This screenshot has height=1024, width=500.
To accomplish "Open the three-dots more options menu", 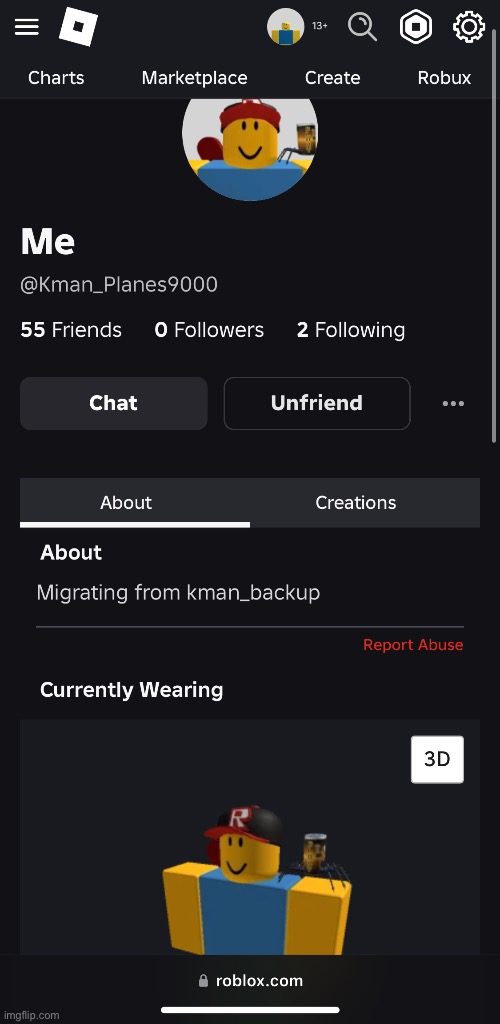I will coord(454,404).
